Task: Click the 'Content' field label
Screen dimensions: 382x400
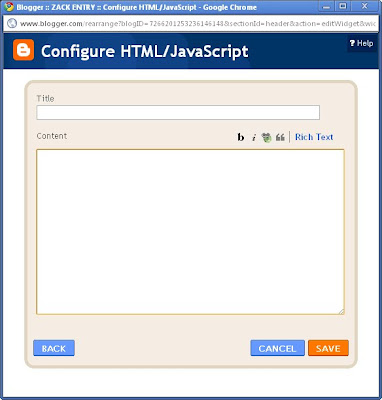Action: click(x=52, y=136)
